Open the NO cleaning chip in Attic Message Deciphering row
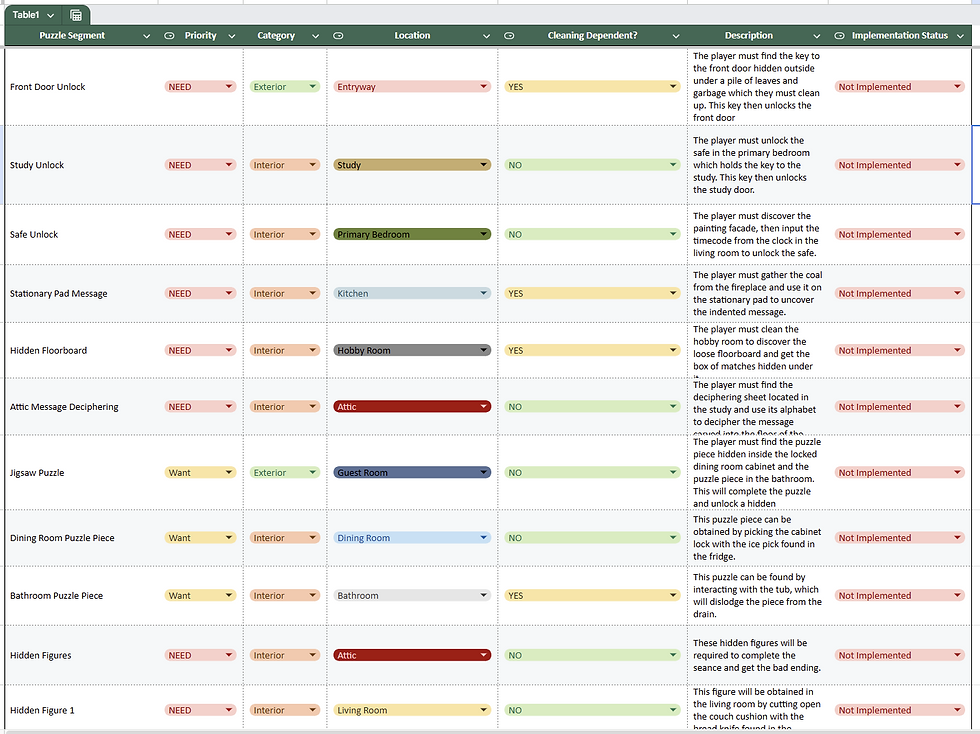The height and width of the screenshot is (734, 980). pos(592,407)
